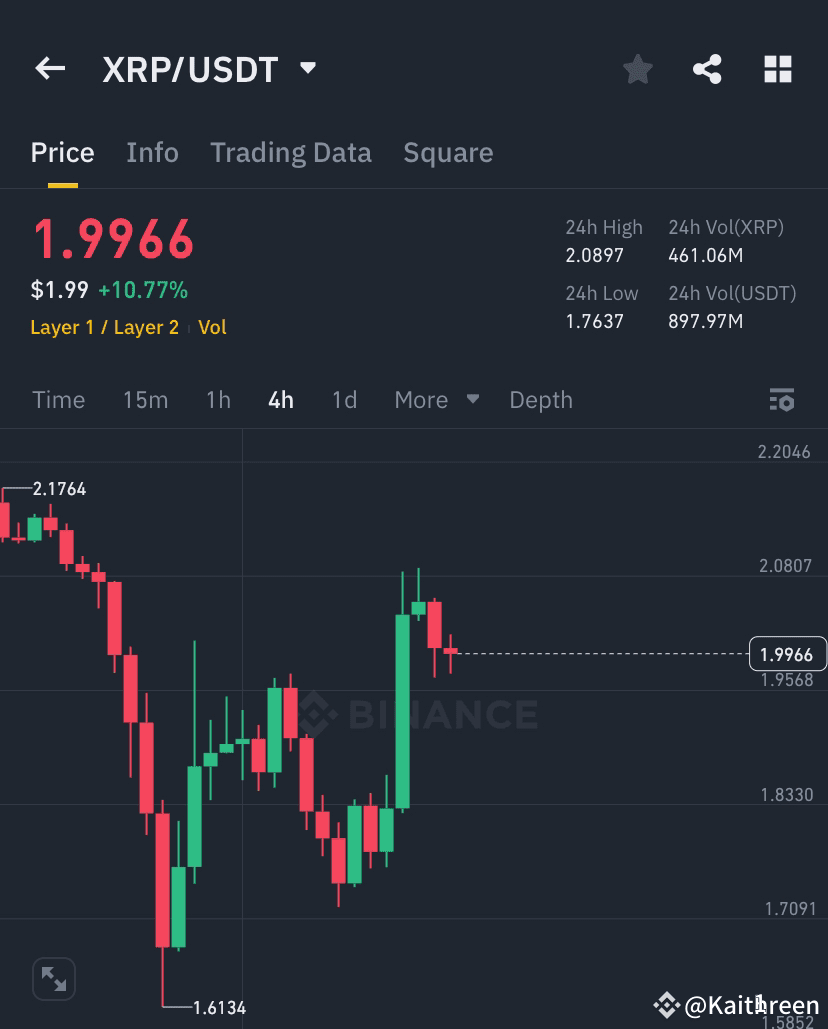828x1029 pixels.
Task: Open the Square tab
Action: point(448,152)
